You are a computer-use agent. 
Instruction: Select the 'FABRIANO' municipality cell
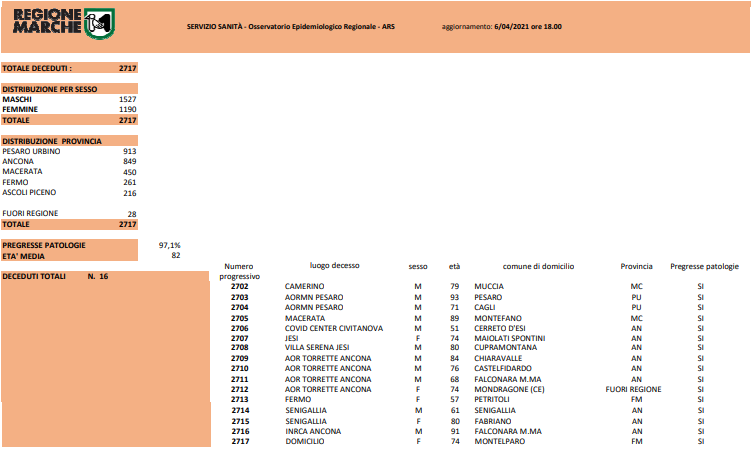coord(493,421)
